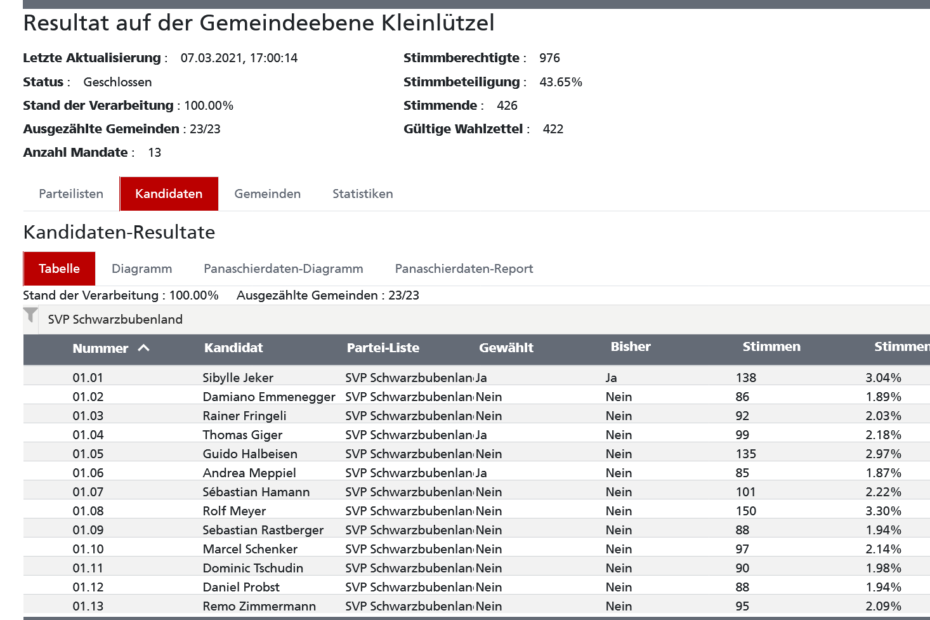Select the Remo Zimmermann row
Image resolution: width=930 pixels, height=620 pixels.
259,606
